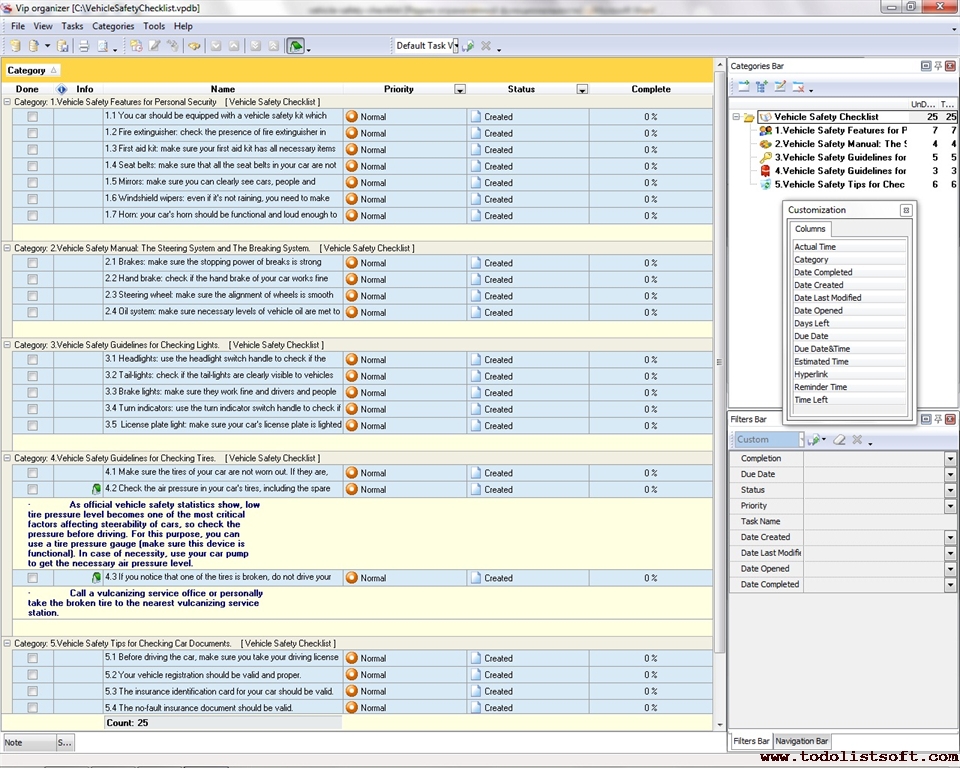Open the Default Task View dropdown
This screenshot has width=960, height=768.
click(x=454, y=46)
